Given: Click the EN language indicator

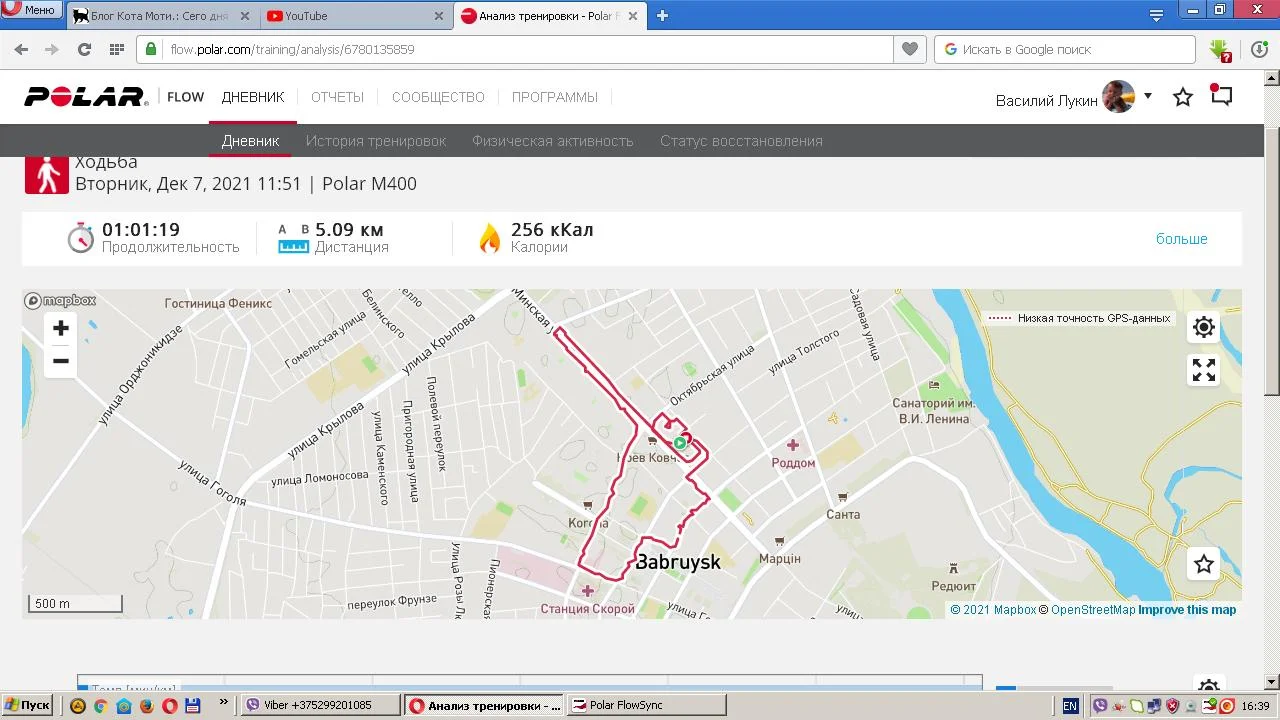Looking at the screenshot, I should coord(1070,706).
